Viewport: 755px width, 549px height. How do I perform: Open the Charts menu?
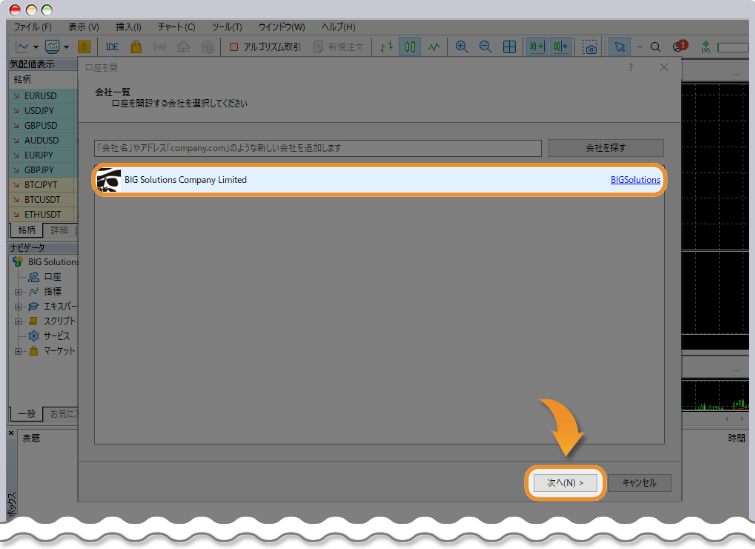[x=177, y=27]
